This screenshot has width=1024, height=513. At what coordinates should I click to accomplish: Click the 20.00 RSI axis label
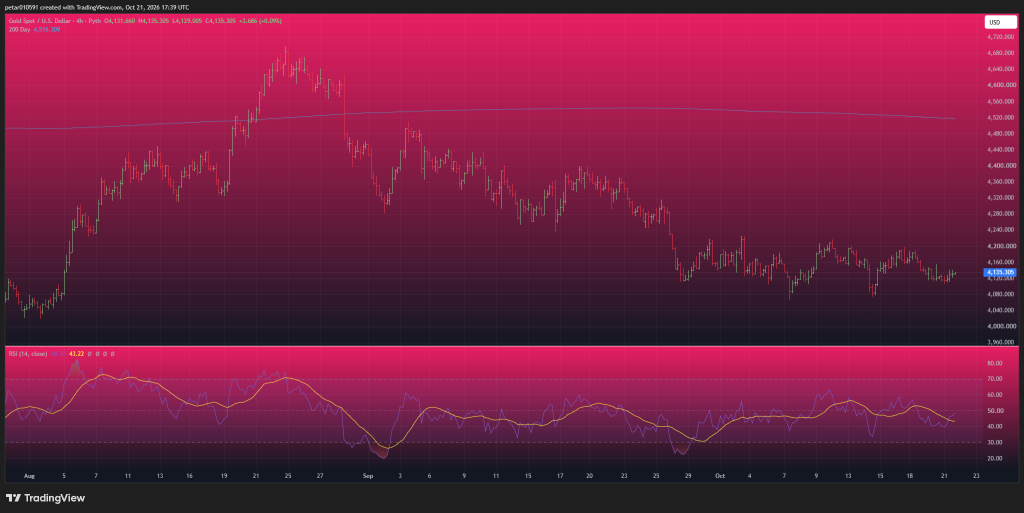click(x=995, y=458)
